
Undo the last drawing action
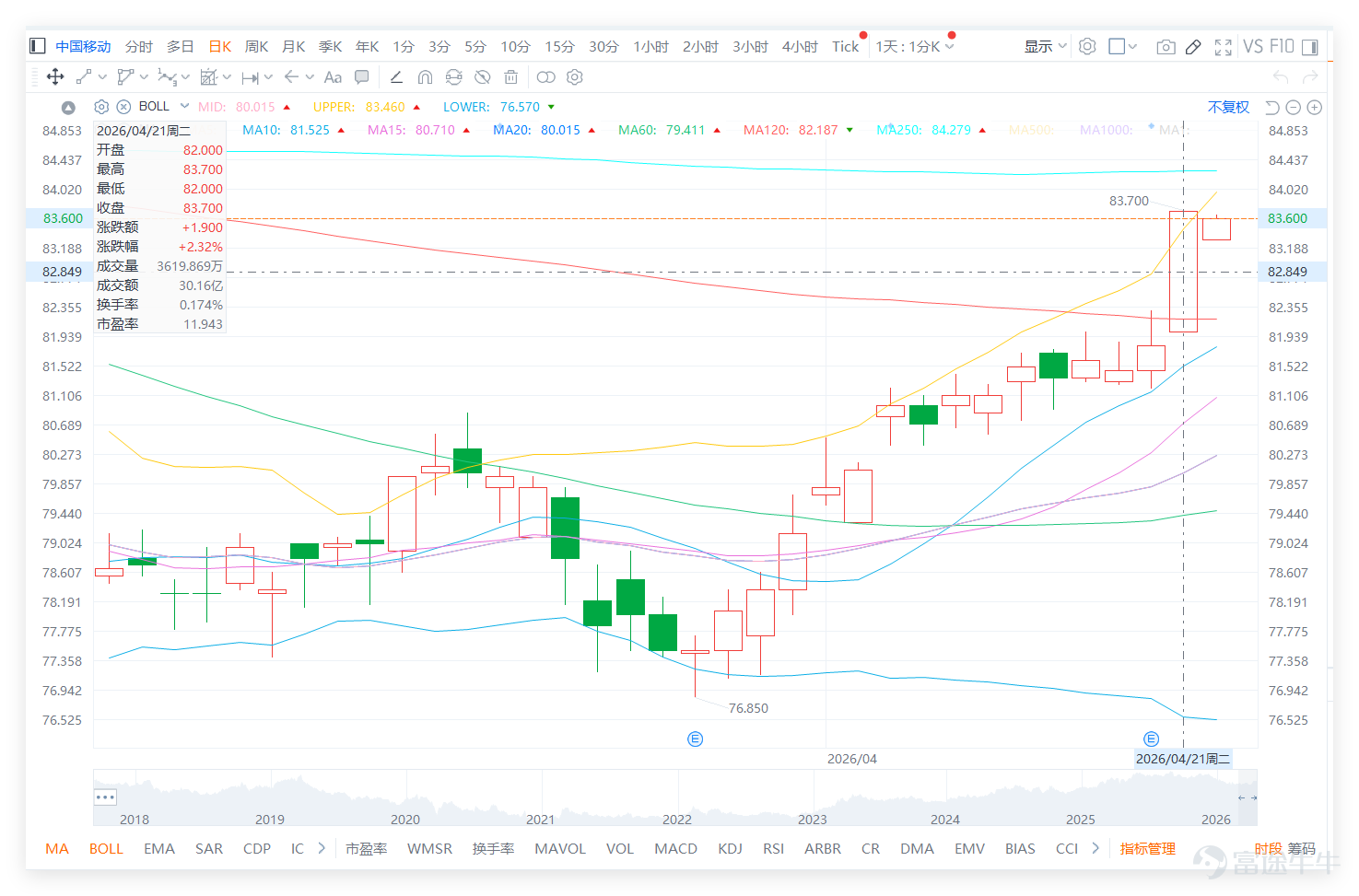click(1281, 76)
